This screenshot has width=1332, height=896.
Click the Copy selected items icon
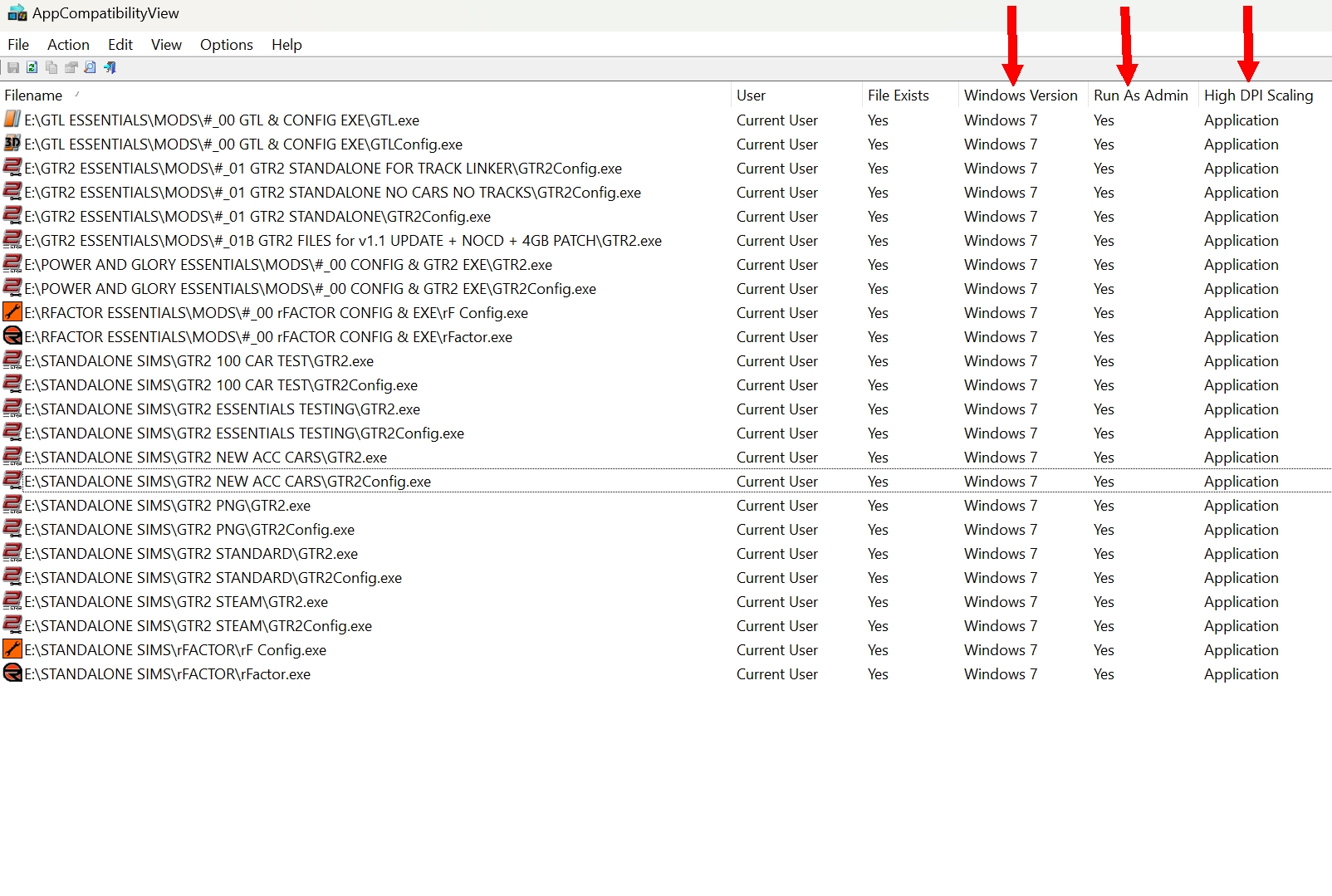(51, 68)
